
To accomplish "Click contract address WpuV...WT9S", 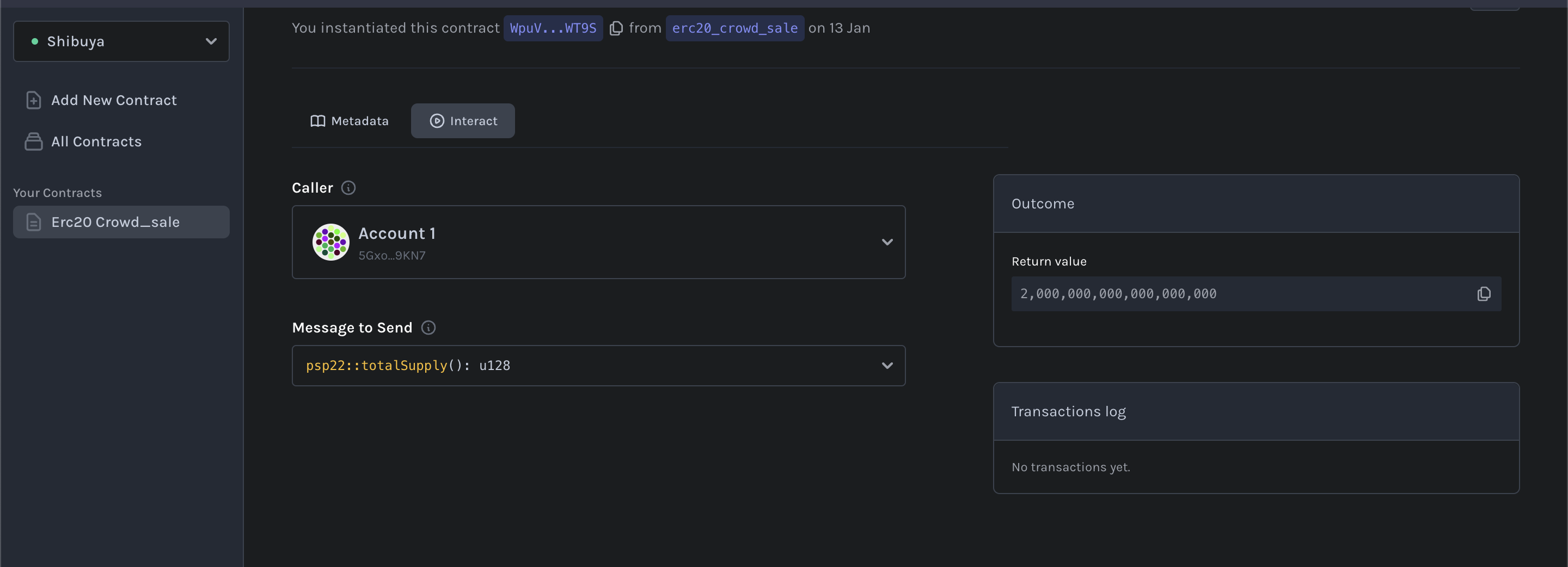I will [x=553, y=29].
